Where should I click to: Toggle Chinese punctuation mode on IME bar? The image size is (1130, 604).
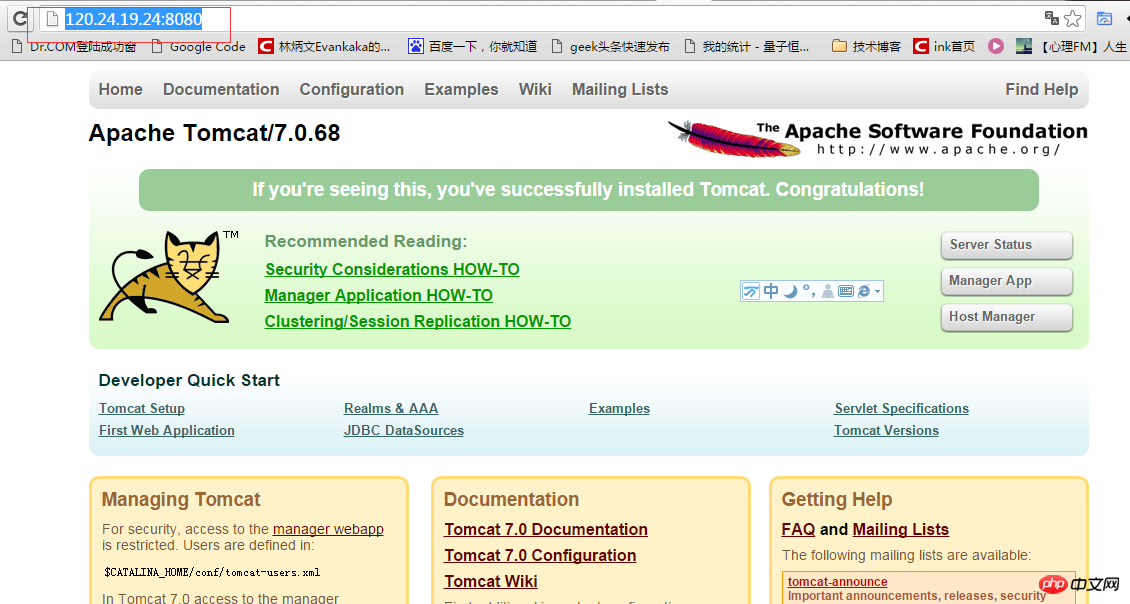809,291
